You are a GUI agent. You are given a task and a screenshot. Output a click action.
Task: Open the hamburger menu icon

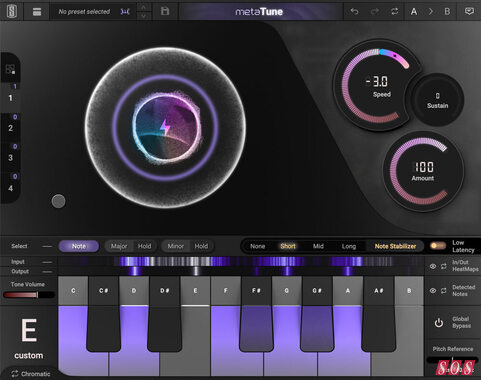37,12
